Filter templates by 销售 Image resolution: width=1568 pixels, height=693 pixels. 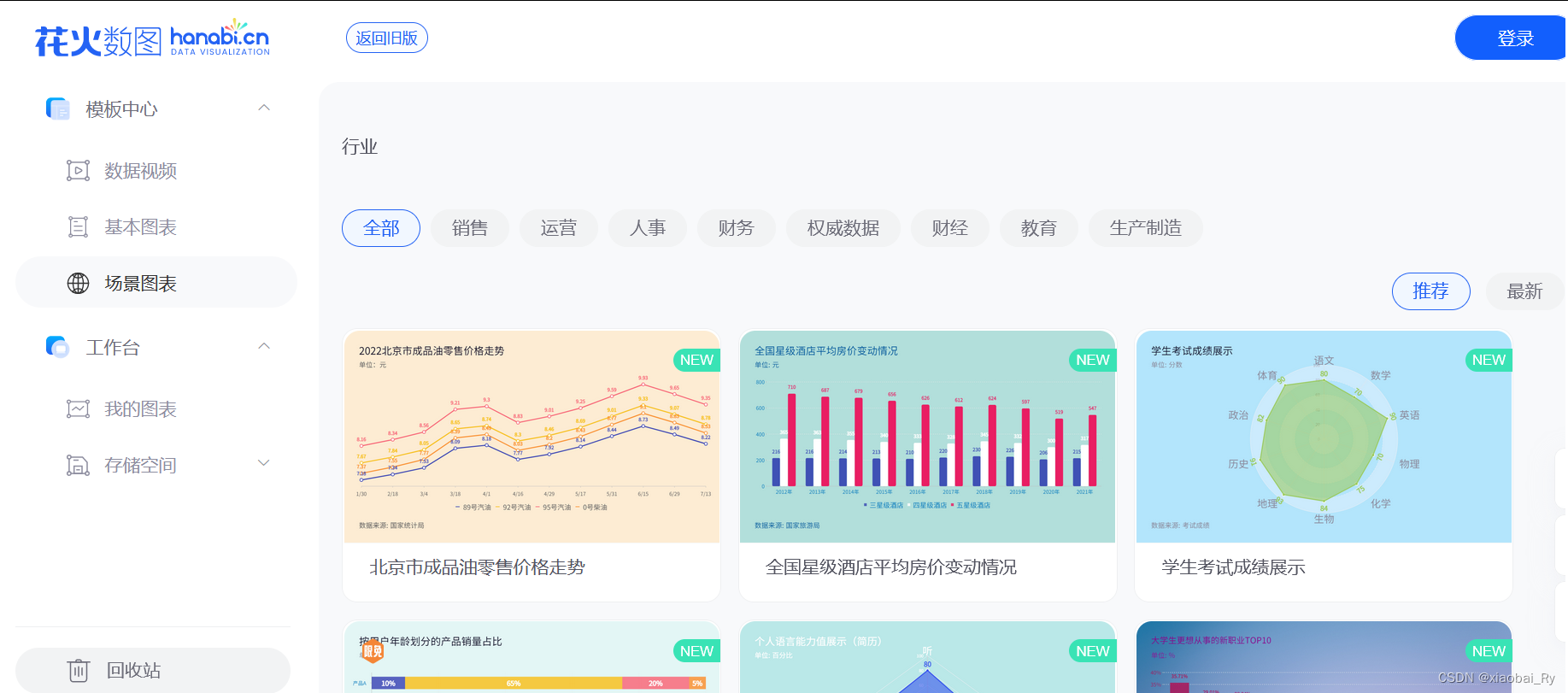tap(470, 228)
